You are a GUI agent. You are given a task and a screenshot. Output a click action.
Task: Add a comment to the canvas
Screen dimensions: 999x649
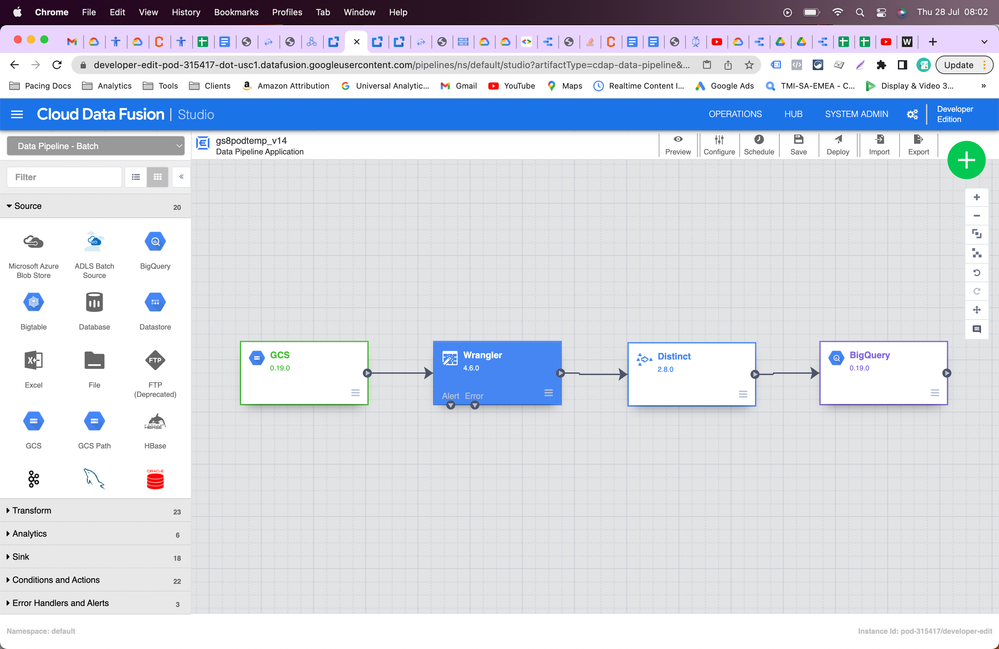click(976, 329)
